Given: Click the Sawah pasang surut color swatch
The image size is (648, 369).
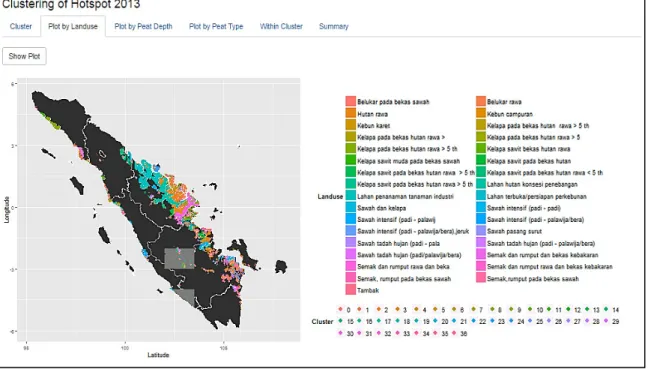Looking at the screenshot, I should click(x=481, y=231).
